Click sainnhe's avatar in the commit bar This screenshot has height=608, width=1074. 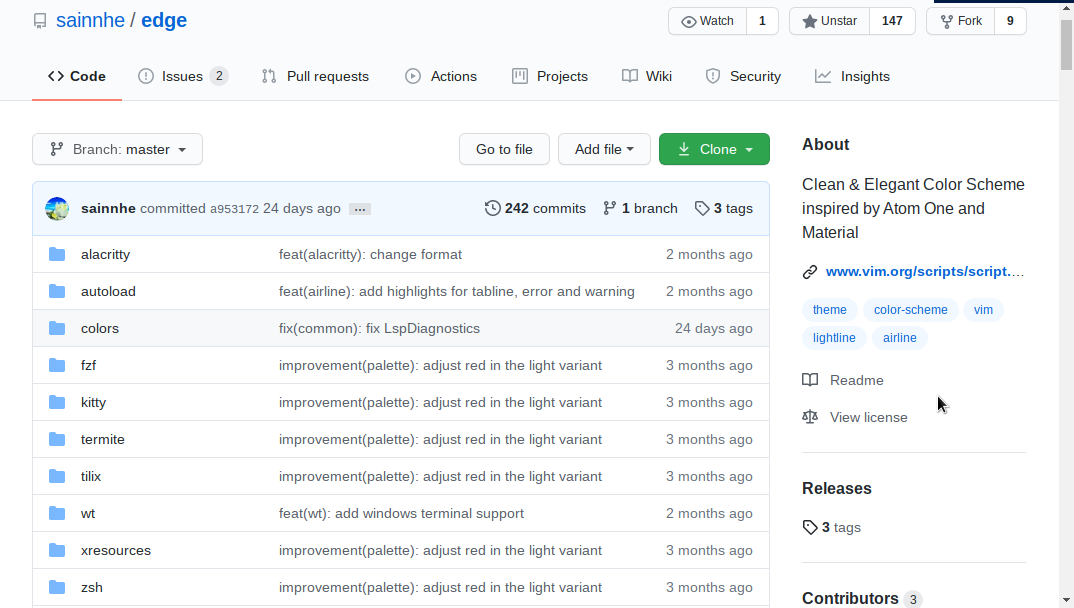click(57, 209)
